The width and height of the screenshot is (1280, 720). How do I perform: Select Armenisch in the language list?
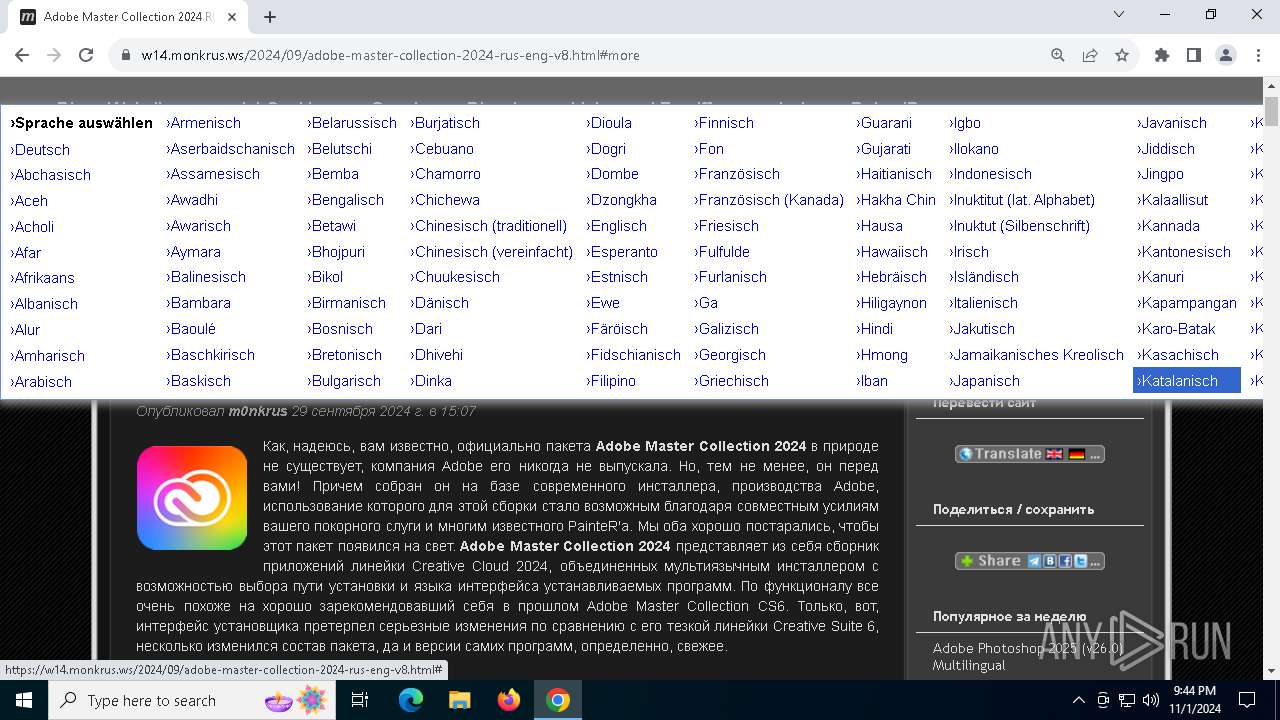tap(203, 123)
